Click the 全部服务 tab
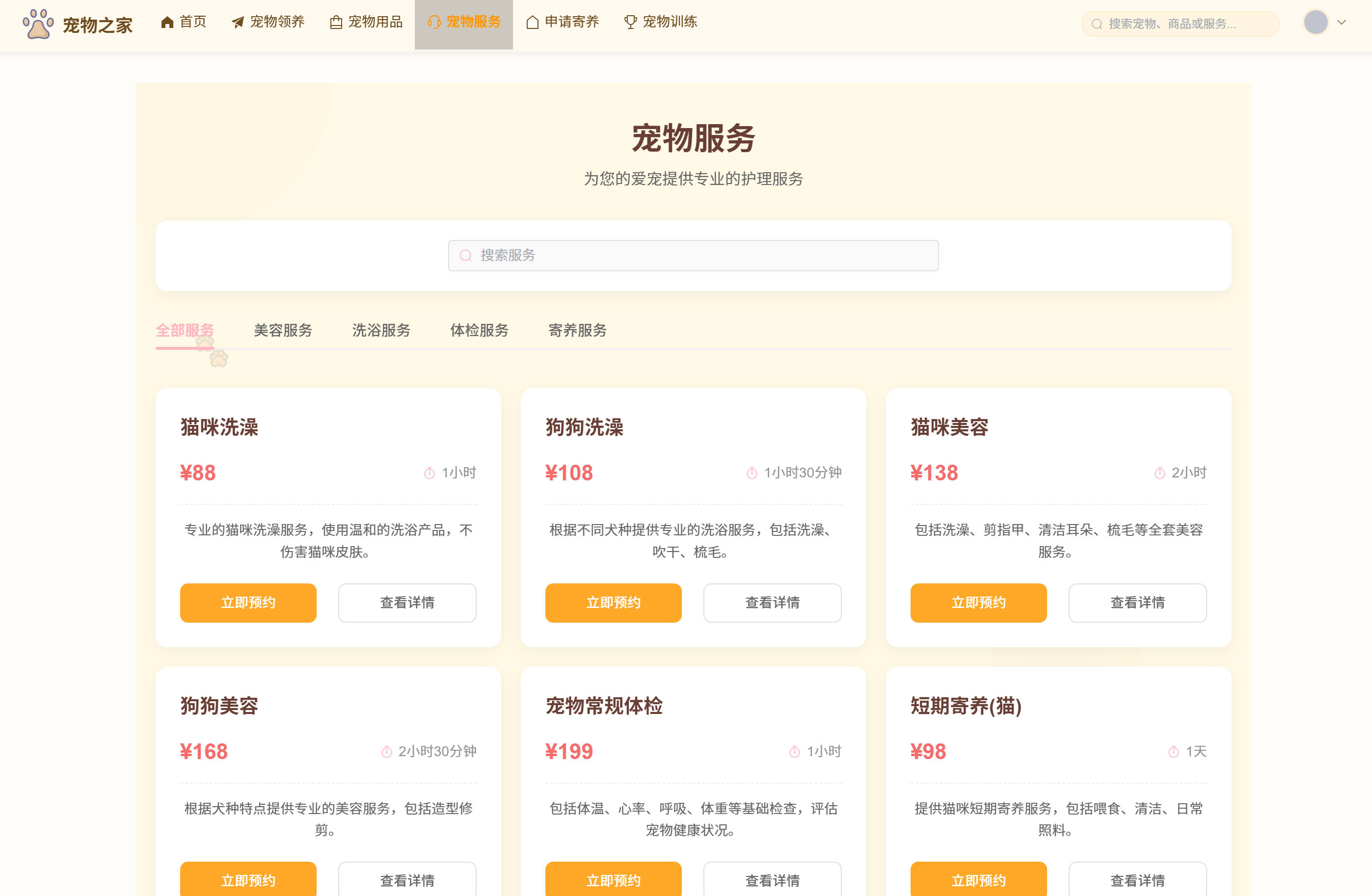This screenshot has width=1372, height=896. click(x=185, y=330)
